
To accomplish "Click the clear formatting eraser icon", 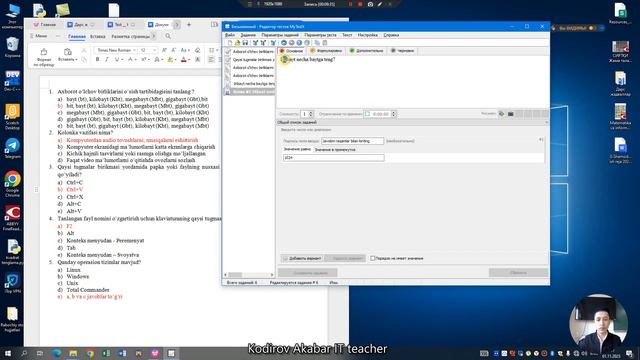I will coord(198,50).
